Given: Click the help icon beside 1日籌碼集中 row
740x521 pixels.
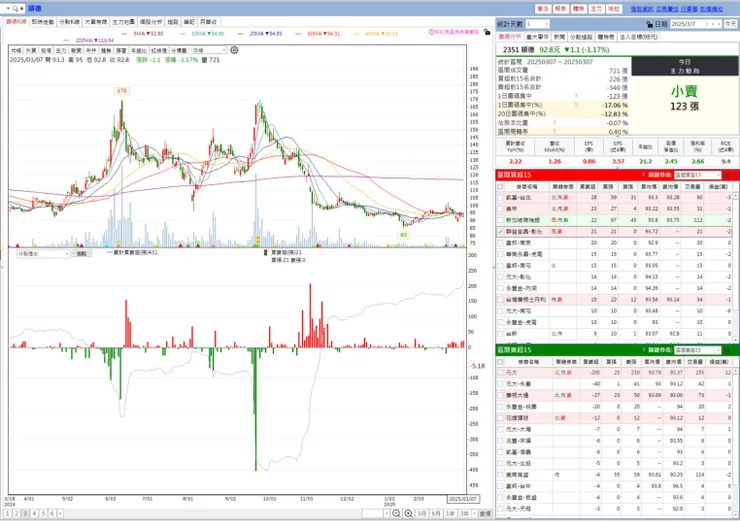Looking at the screenshot, I should tap(576, 96).
